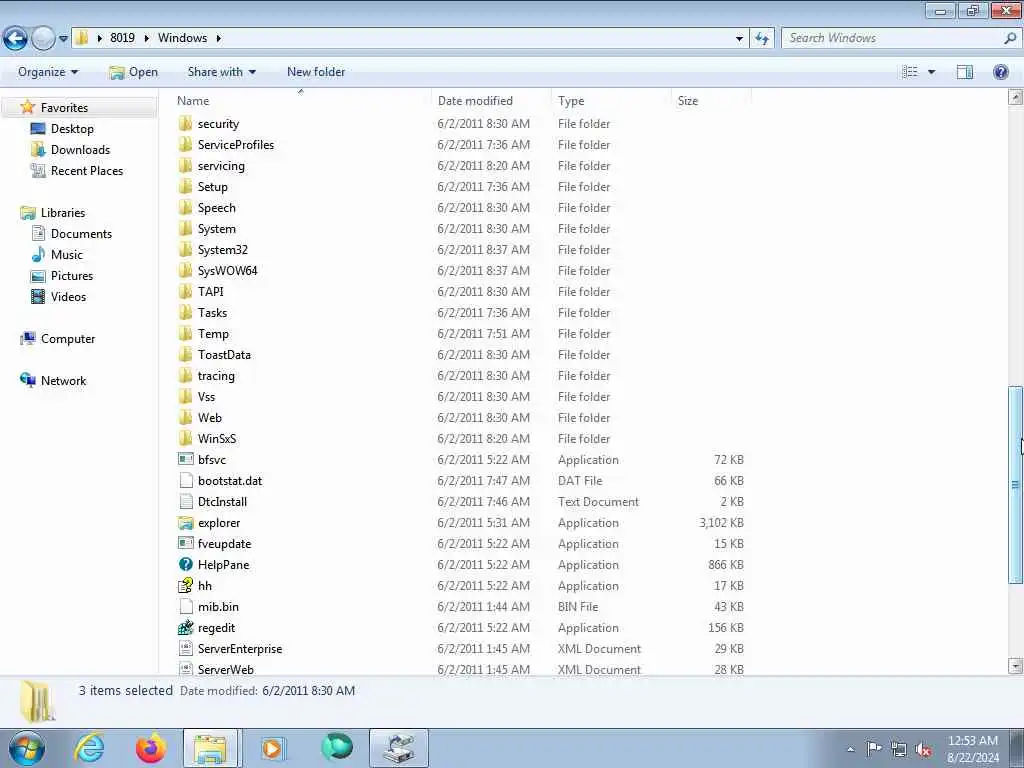Click the muted volume tray icon
This screenshot has width=1024, height=768.
pos(923,749)
